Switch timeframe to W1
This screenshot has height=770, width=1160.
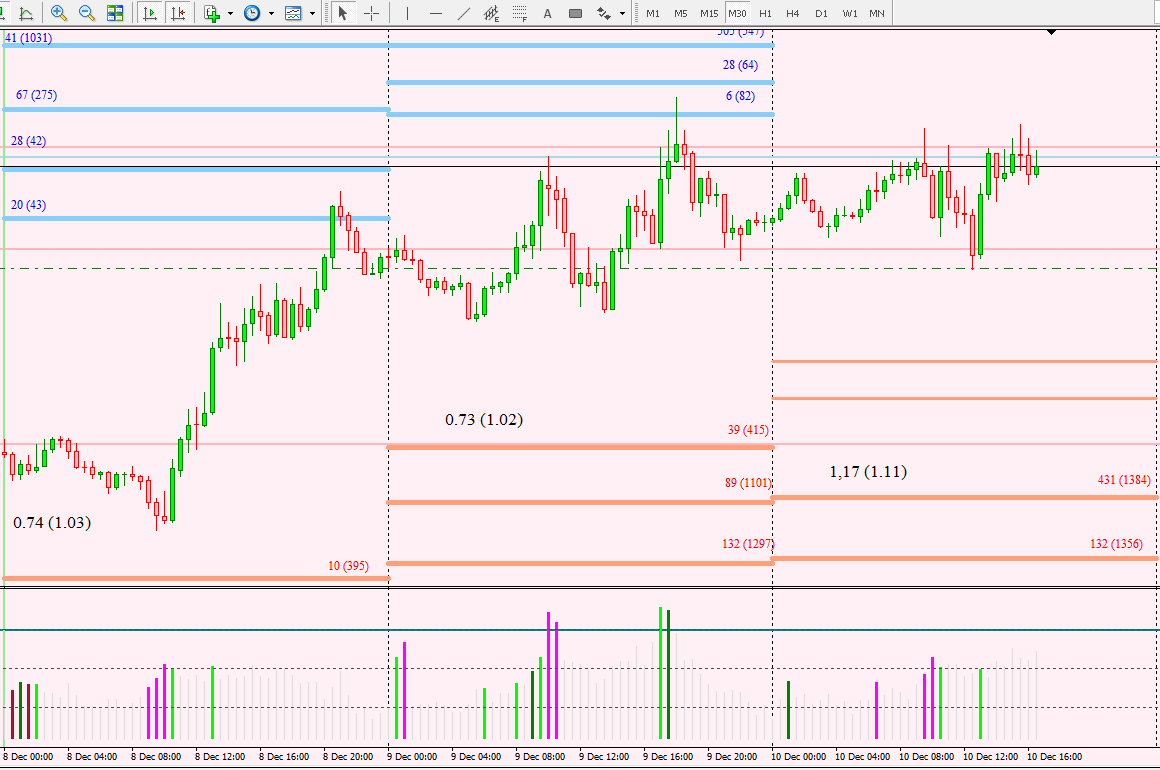tap(850, 13)
